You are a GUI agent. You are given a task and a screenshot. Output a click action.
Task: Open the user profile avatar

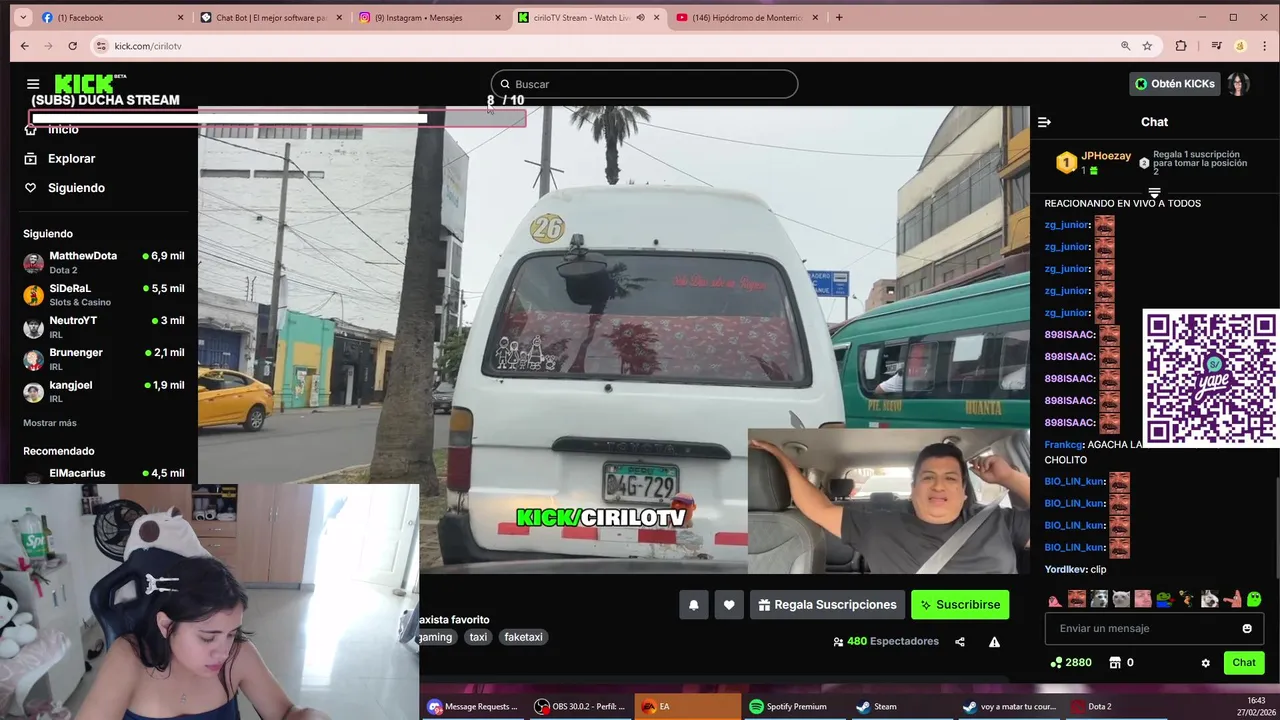[1239, 84]
